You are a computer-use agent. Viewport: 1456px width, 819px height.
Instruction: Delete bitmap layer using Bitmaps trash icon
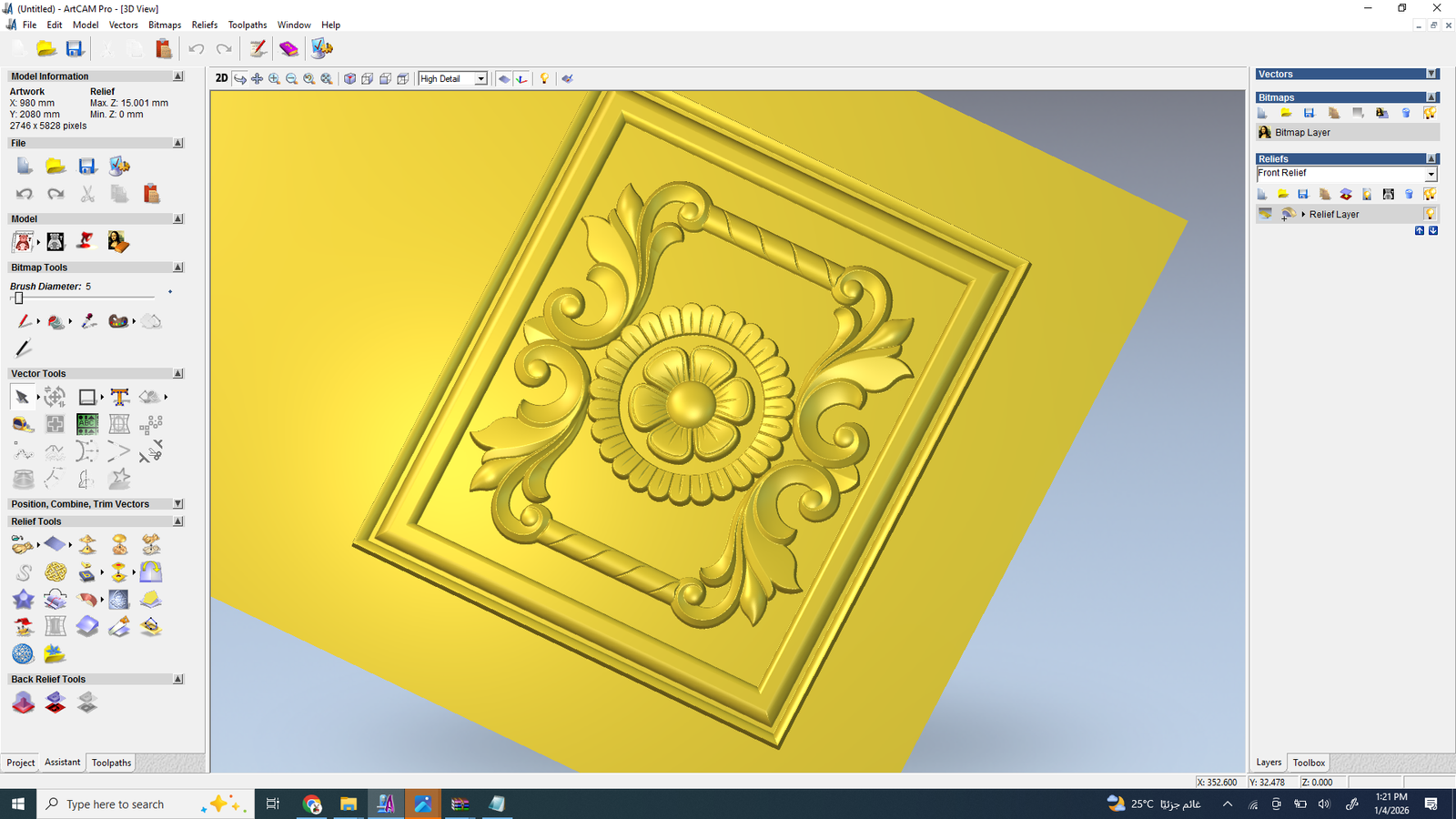point(1406,113)
